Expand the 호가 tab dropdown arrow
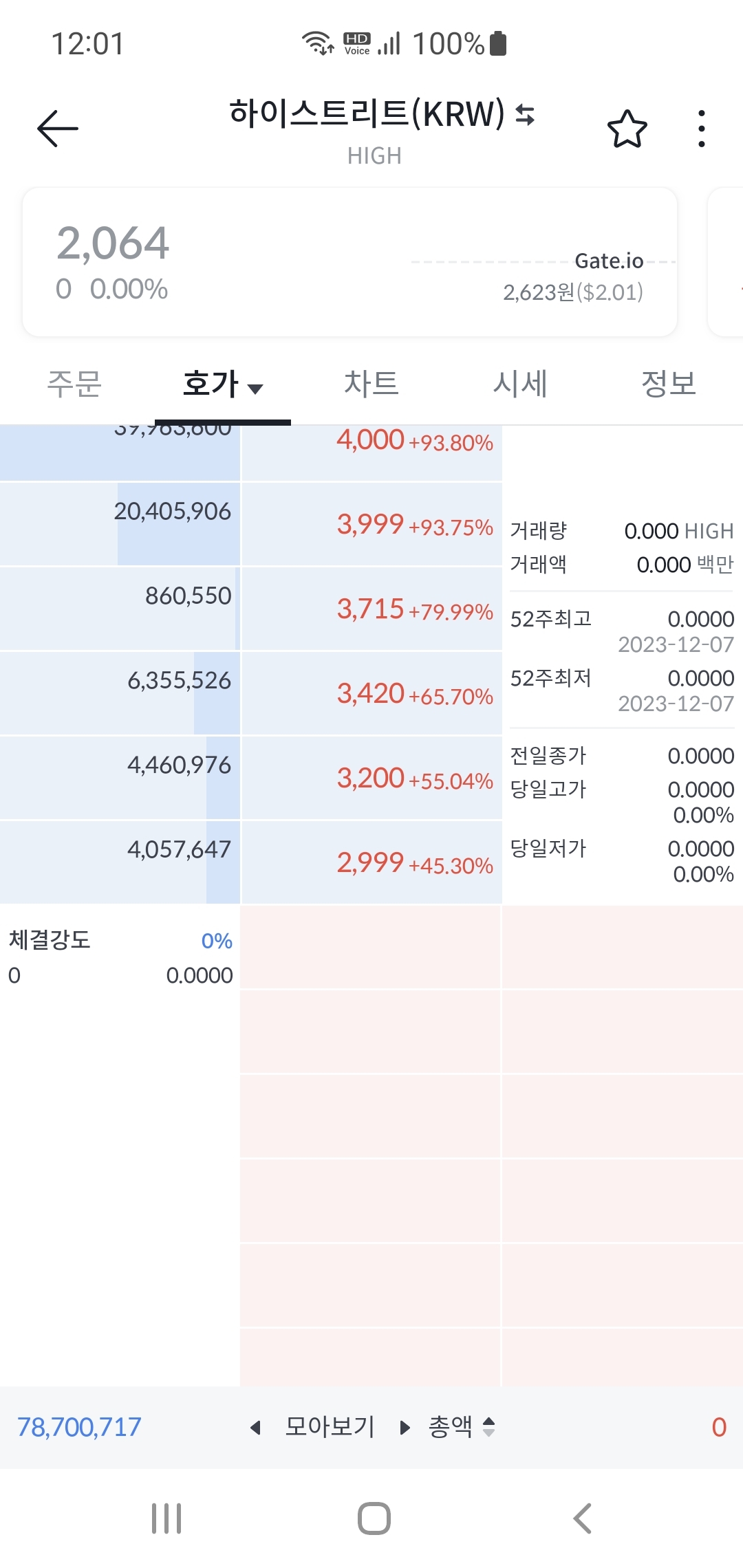Screen dimensions: 743x1568 pos(255,389)
